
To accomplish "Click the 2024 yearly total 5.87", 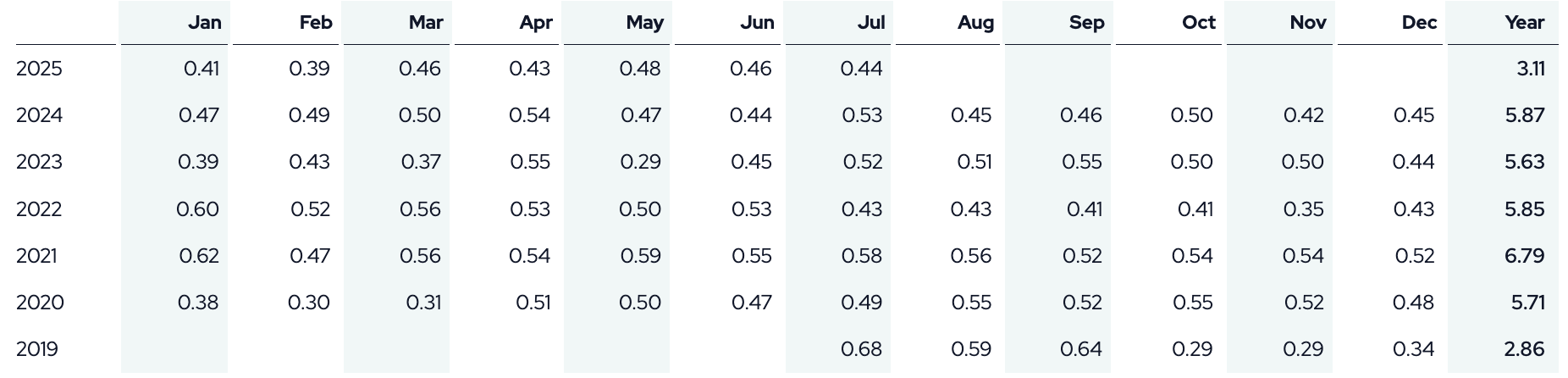I will pyautogui.click(x=1524, y=115).
